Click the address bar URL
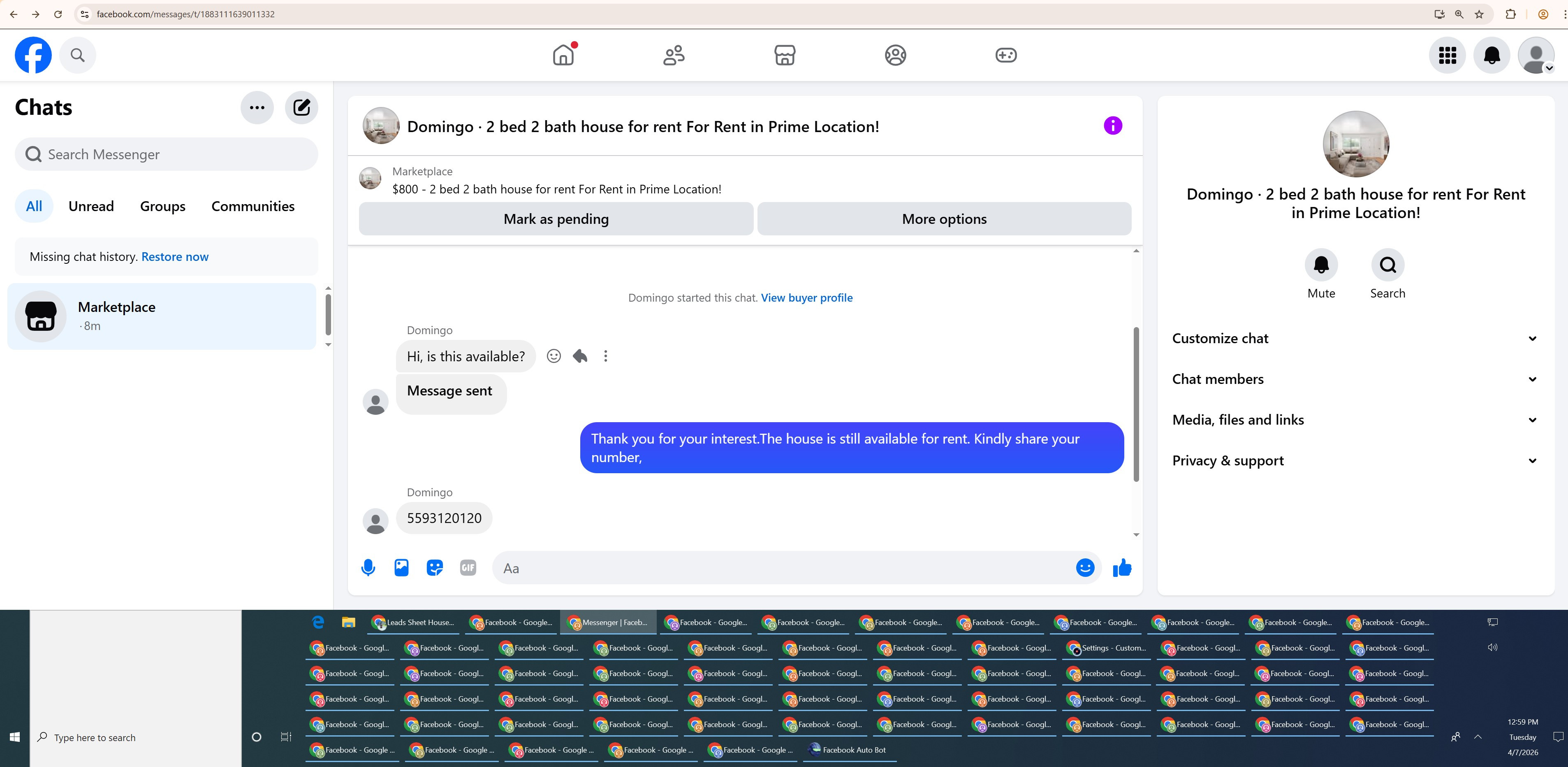1568x767 pixels. click(185, 14)
